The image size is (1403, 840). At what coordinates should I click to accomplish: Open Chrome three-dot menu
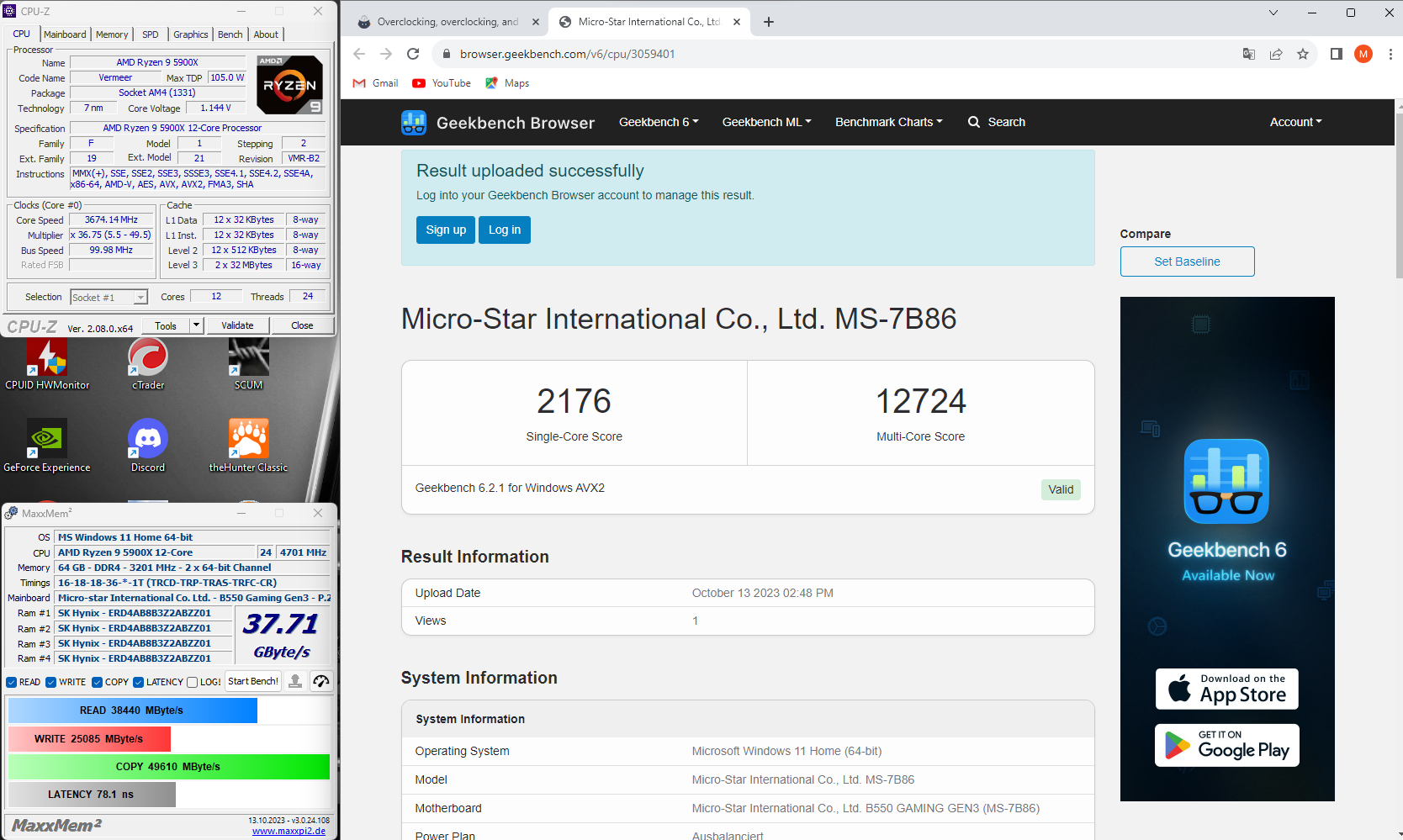click(x=1390, y=54)
